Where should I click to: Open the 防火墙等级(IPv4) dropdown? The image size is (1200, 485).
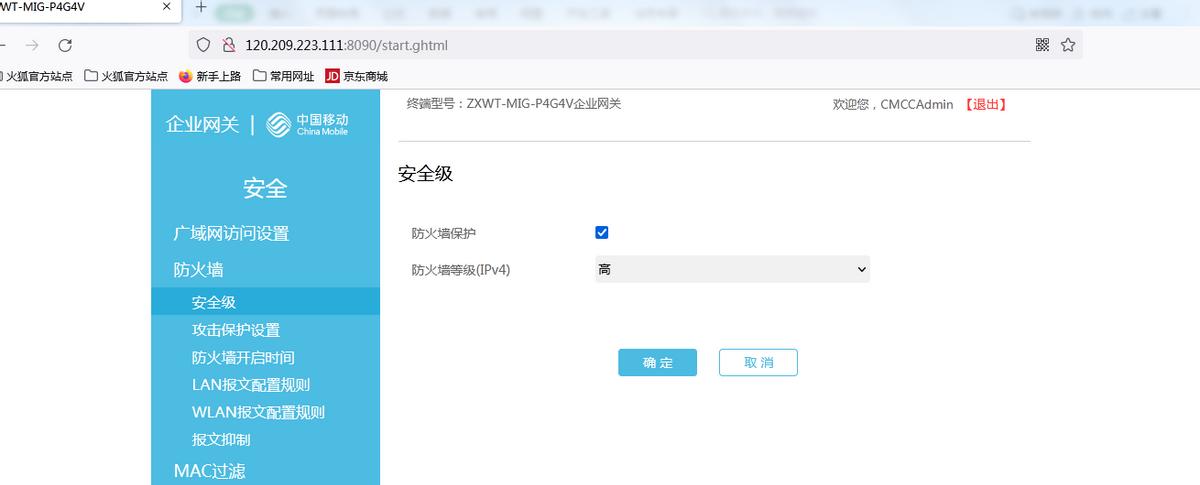(732, 269)
